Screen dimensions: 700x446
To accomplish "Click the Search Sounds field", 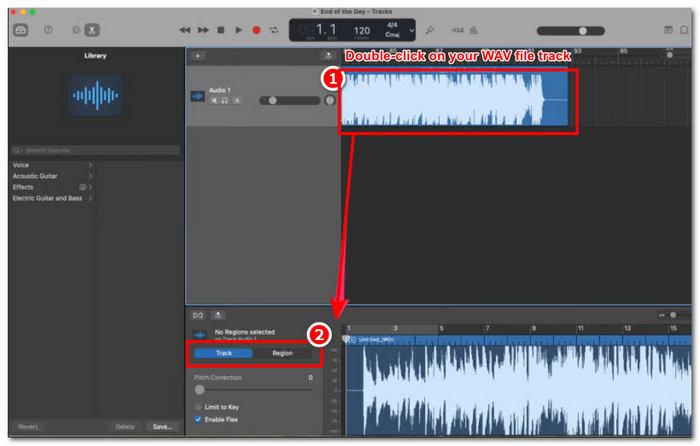I will coord(96,150).
